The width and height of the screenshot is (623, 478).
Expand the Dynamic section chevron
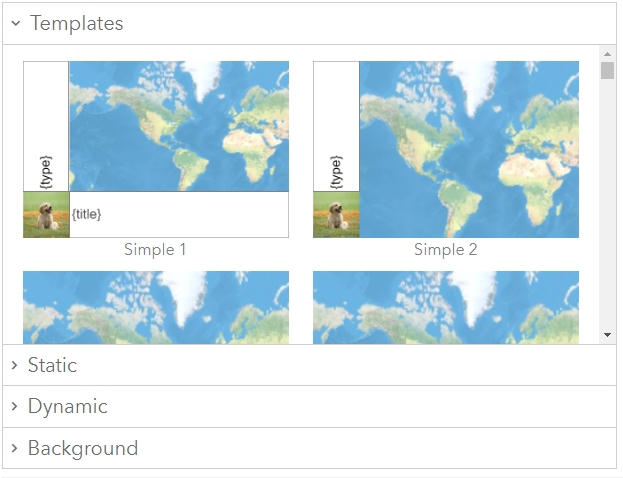click(x=14, y=407)
